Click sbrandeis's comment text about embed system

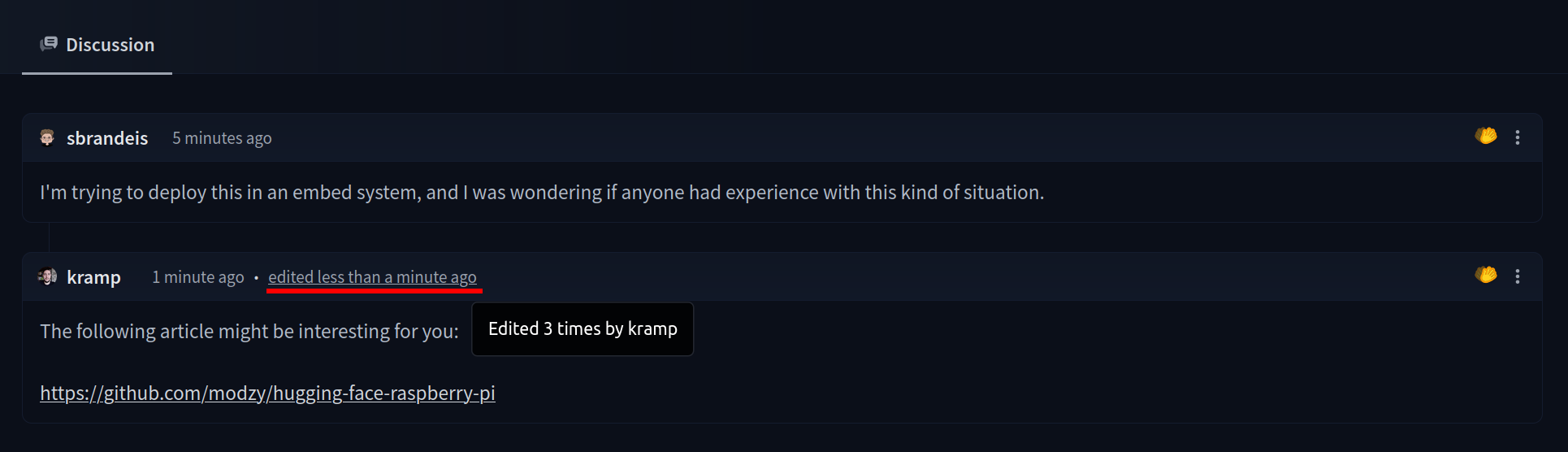(542, 193)
